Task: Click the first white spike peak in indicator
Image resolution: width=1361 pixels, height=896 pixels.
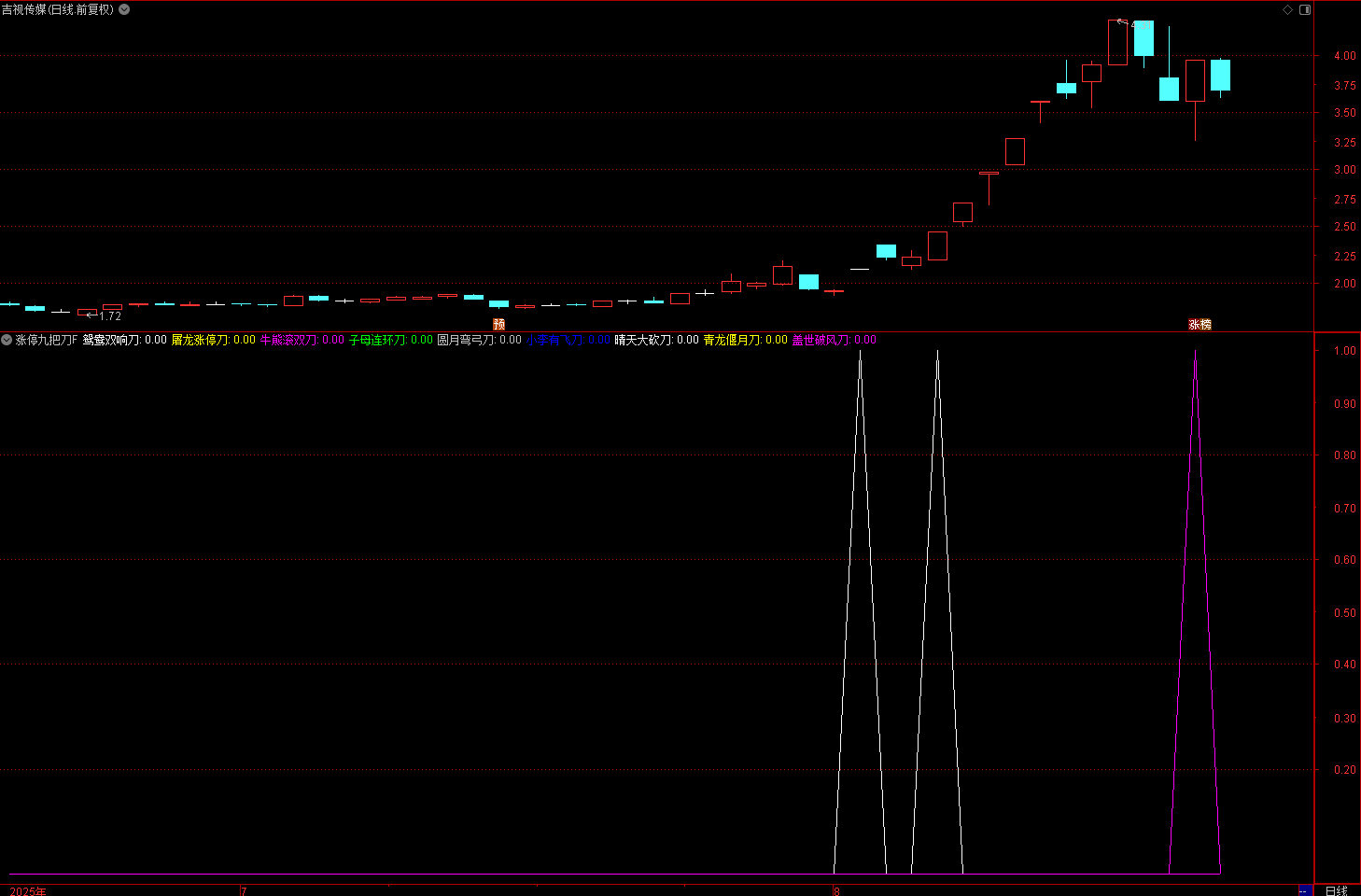Action: (x=860, y=352)
